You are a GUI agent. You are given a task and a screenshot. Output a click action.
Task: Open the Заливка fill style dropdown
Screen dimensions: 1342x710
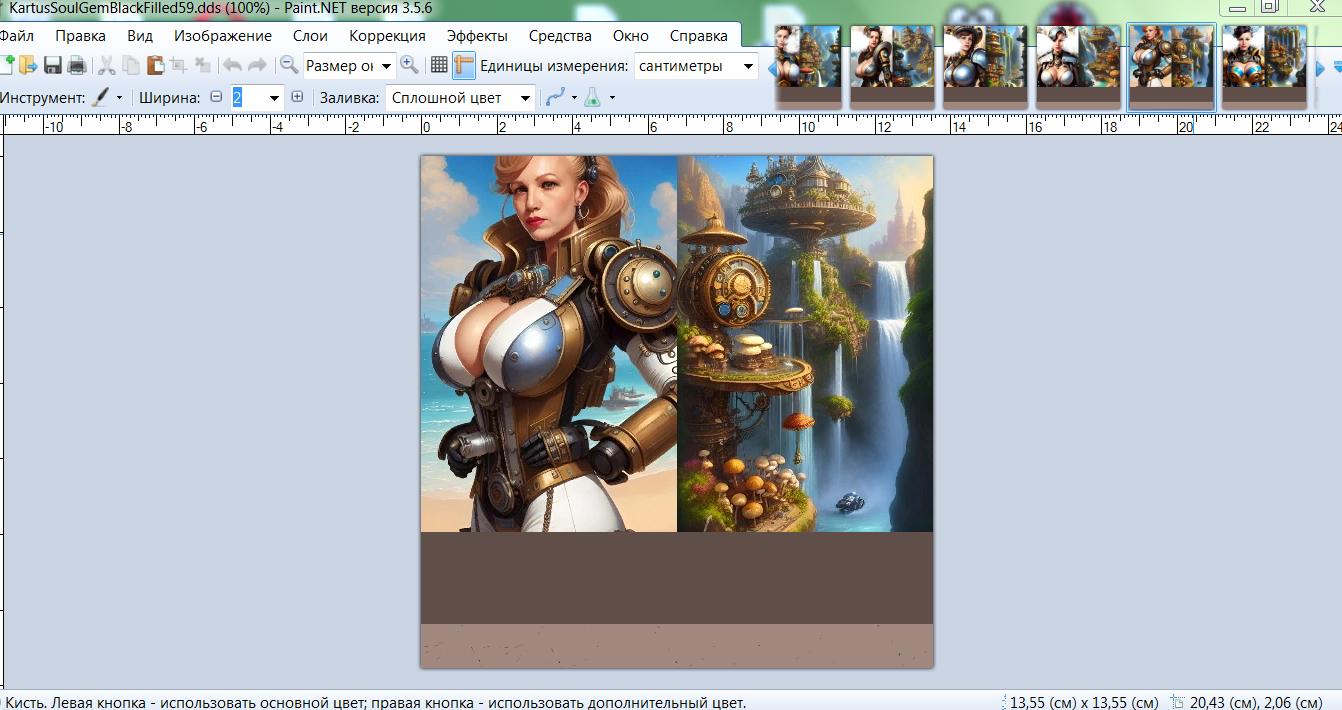click(525, 98)
